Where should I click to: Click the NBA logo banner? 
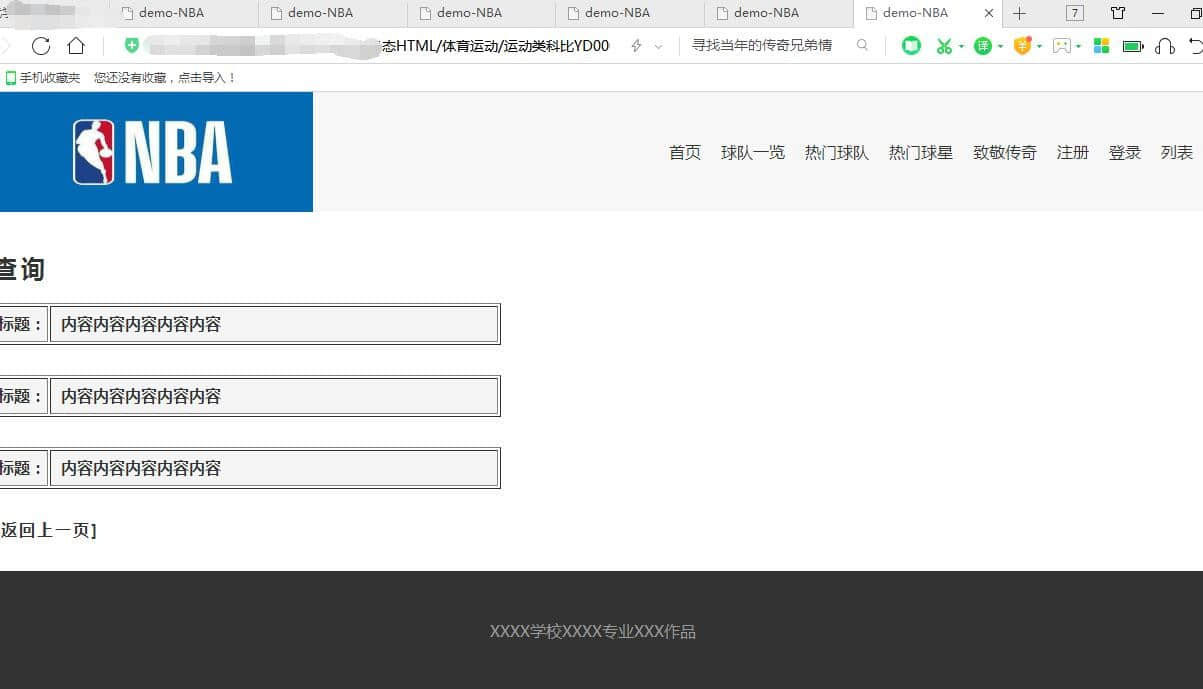(x=153, y=152)
